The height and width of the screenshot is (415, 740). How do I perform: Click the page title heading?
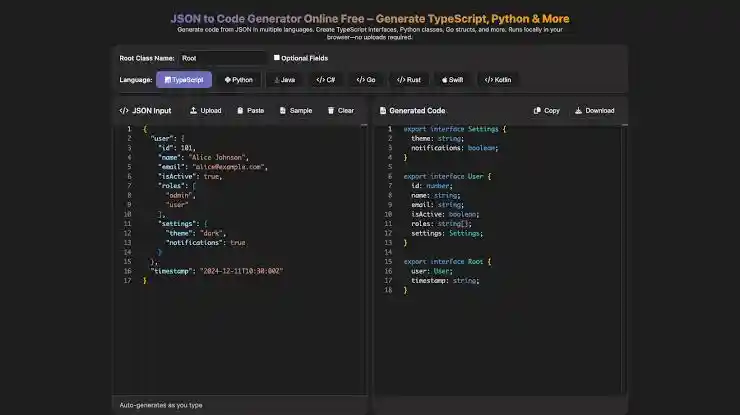point(370,19)
